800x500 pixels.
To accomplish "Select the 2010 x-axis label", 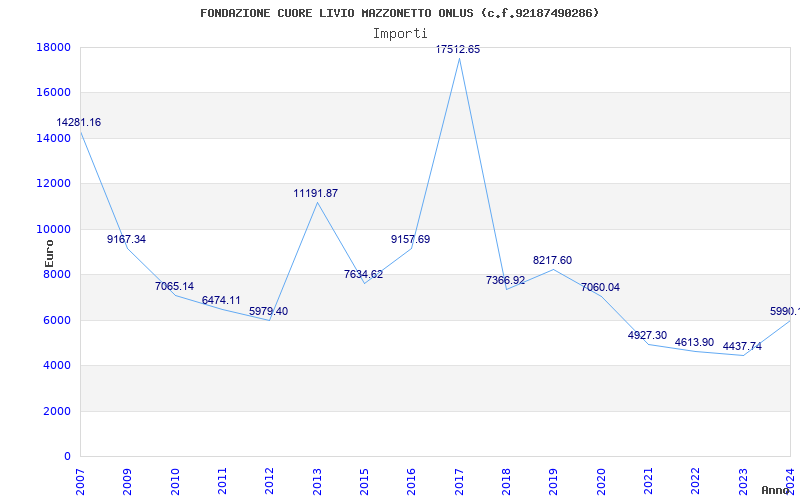I will point(175,482).
